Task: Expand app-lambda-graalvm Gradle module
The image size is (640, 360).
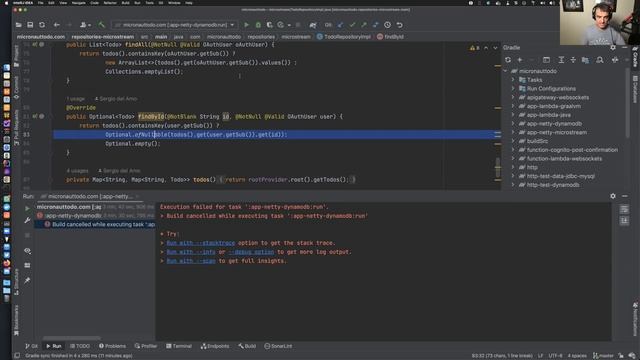Action: click(x=513, y=106)
